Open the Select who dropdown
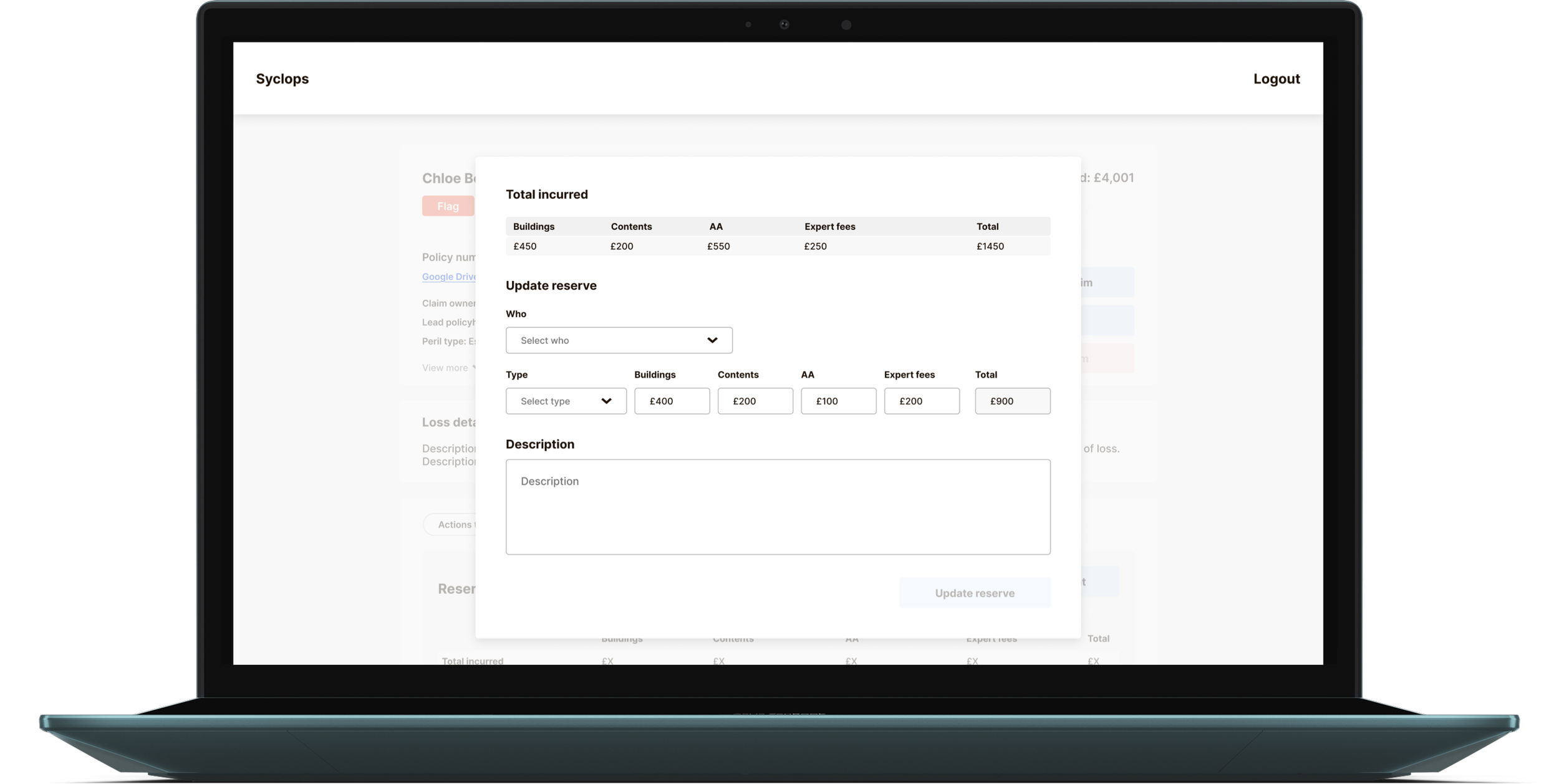1559x784 pixels. [x=618, y=340]
